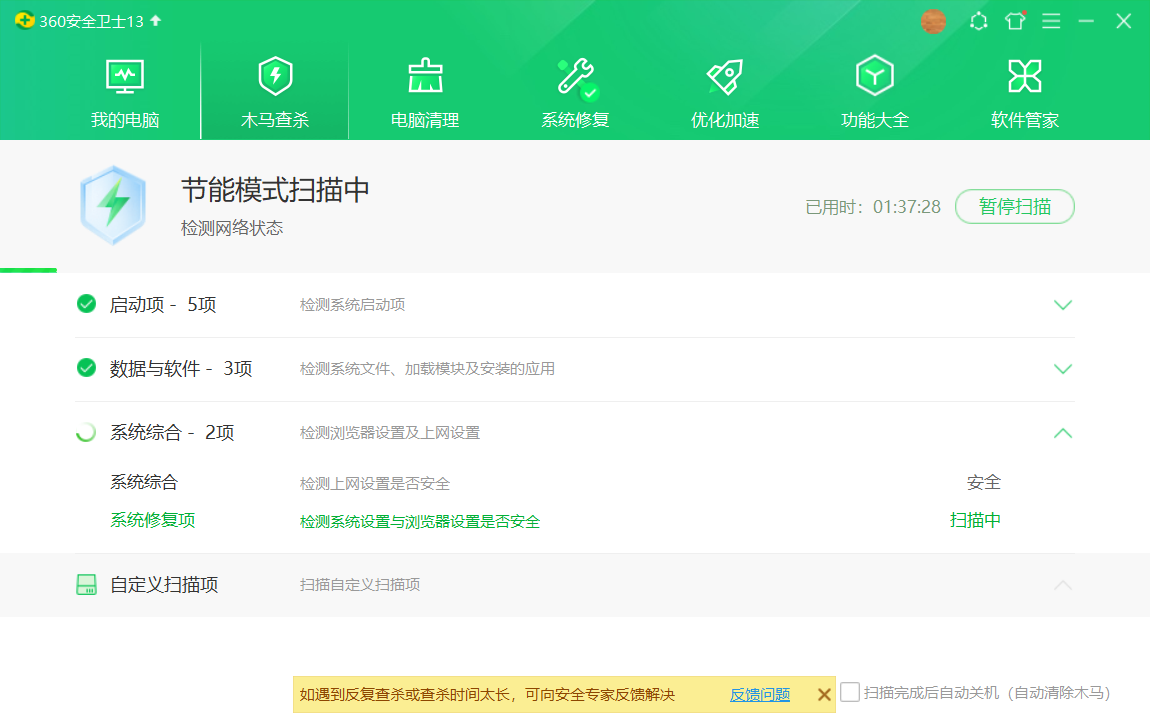This screenshot has height=725, width=1150.
Task: Click the 系统综合 - 2项 heading
Action: pos(172,433)
